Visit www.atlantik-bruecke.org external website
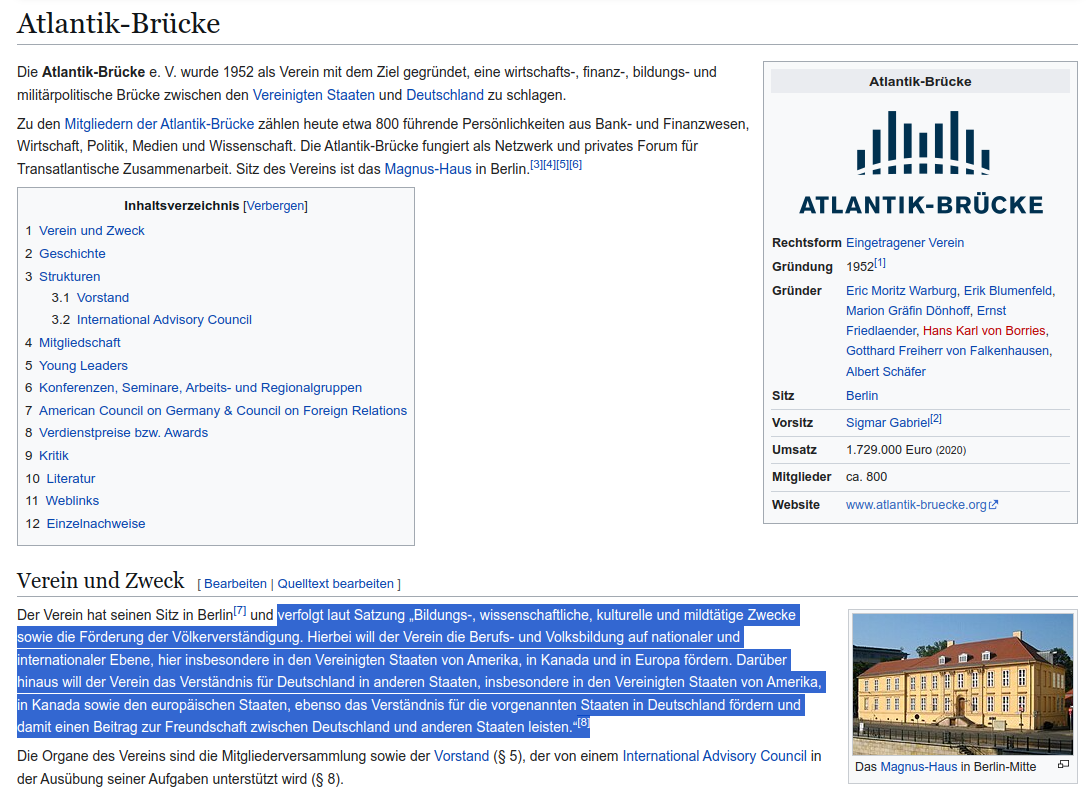Screen dimensions: 1090x799 922,505
